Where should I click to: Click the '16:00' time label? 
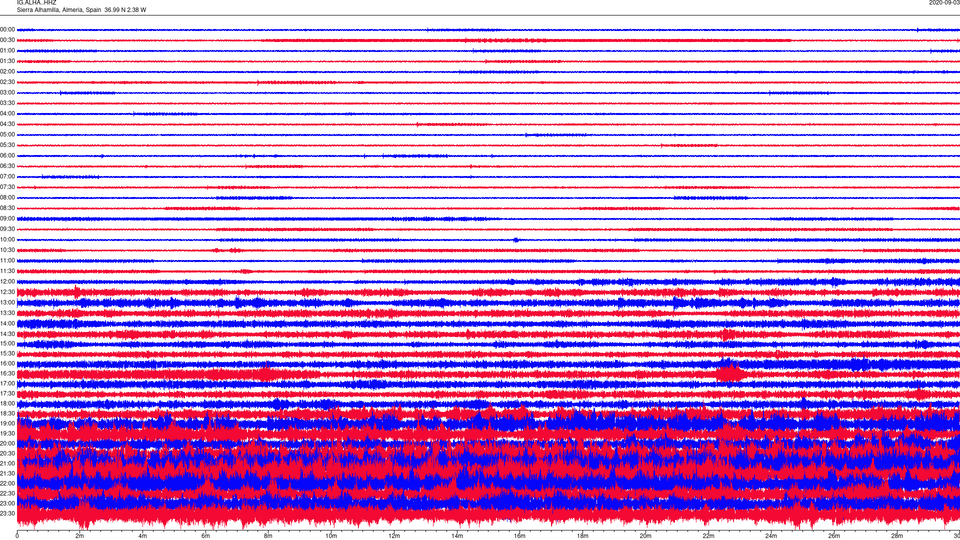coord(7,363)
